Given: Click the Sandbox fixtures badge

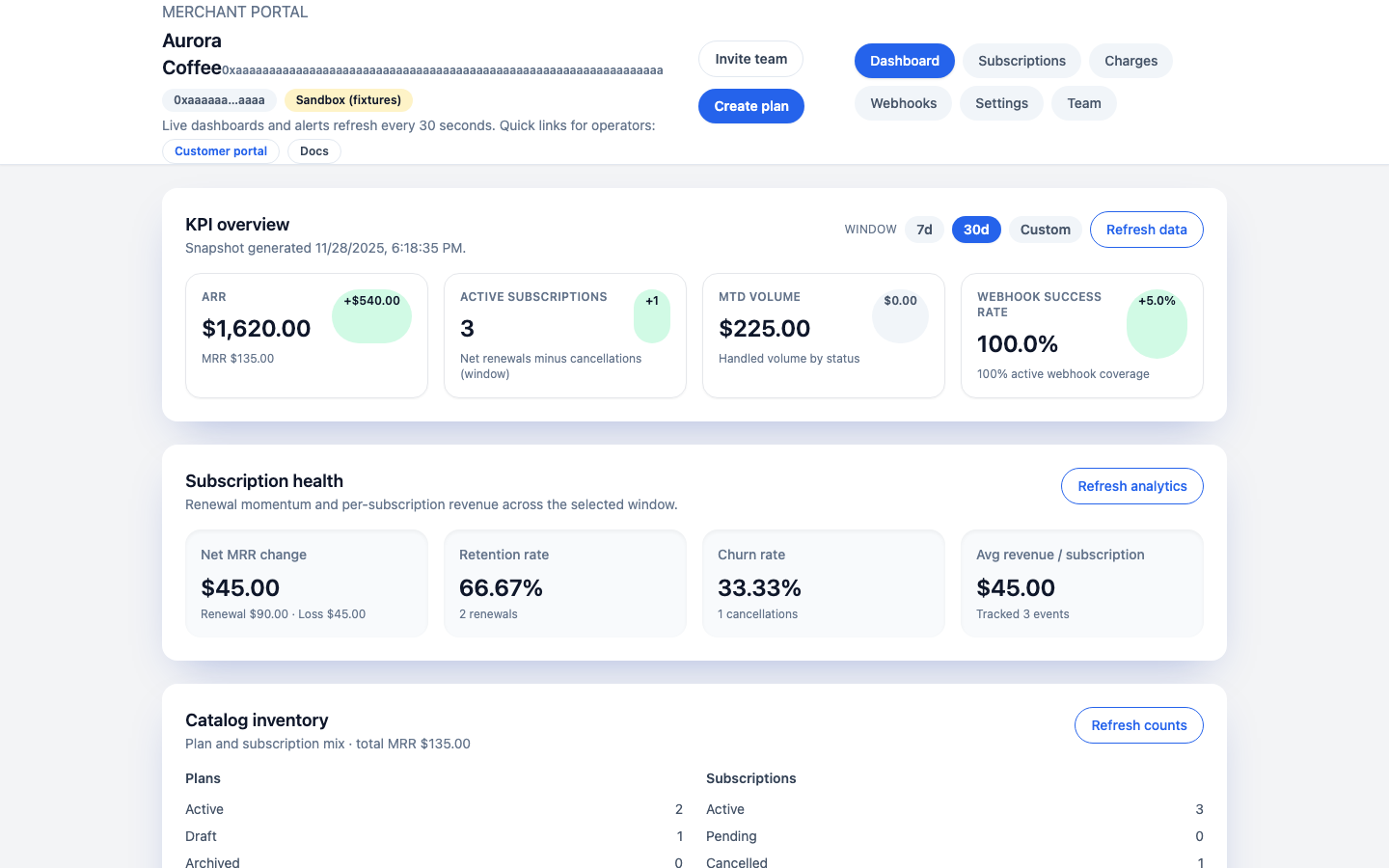Looking at the screenshot, I should 348,99.
